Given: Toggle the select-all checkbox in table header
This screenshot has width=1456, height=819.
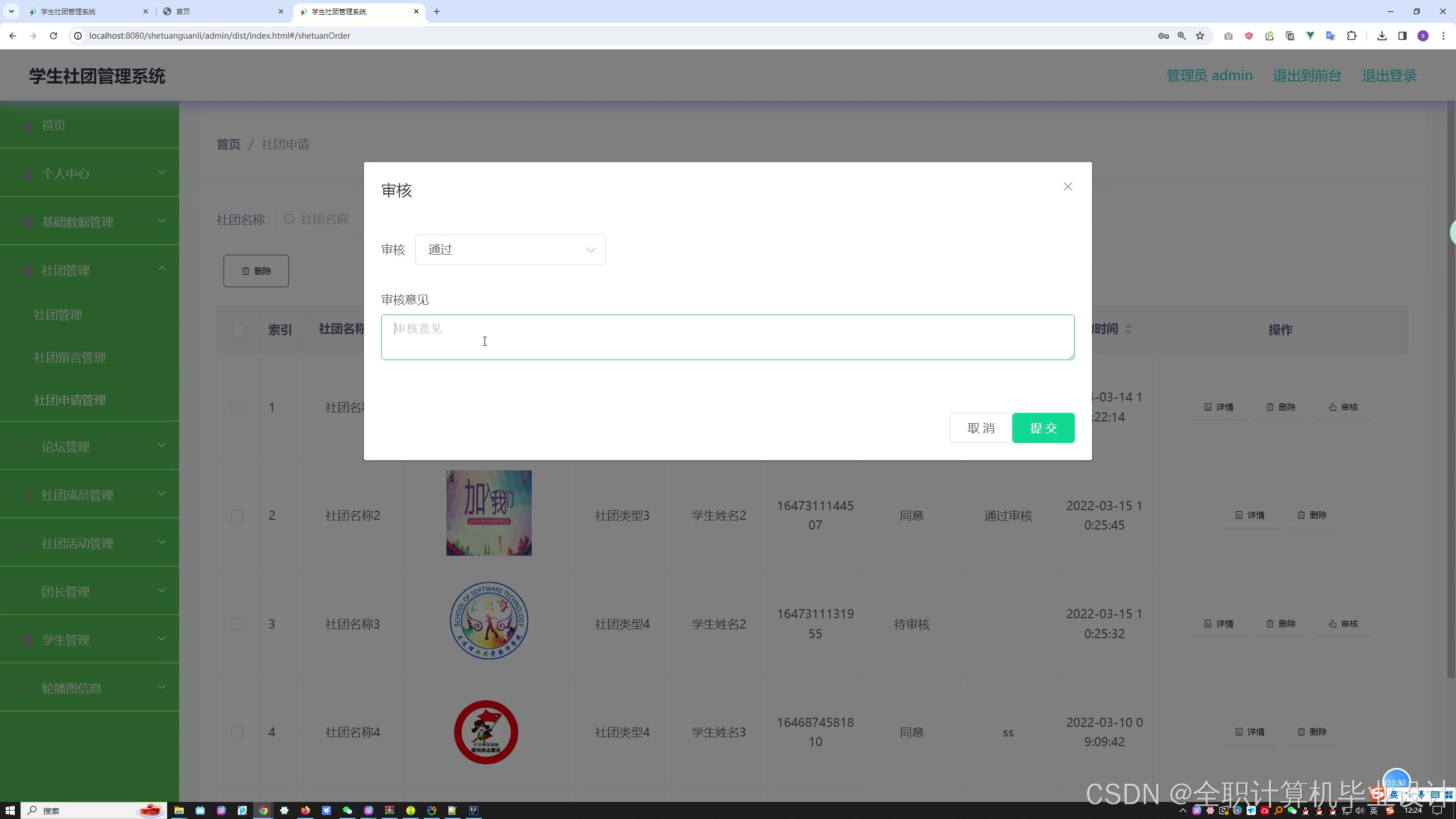Looking at the screenshot, I should coord(238,330).
